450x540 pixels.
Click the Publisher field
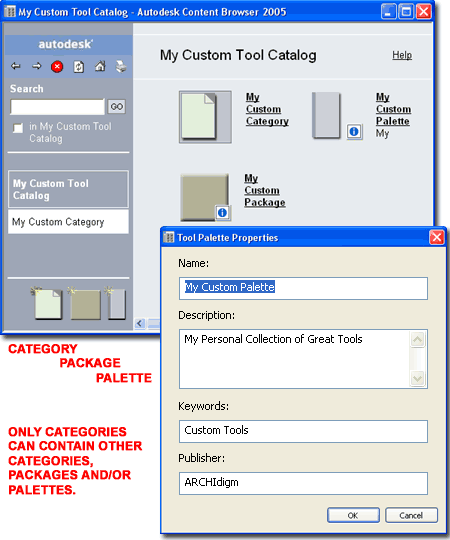tap(303, 483)
